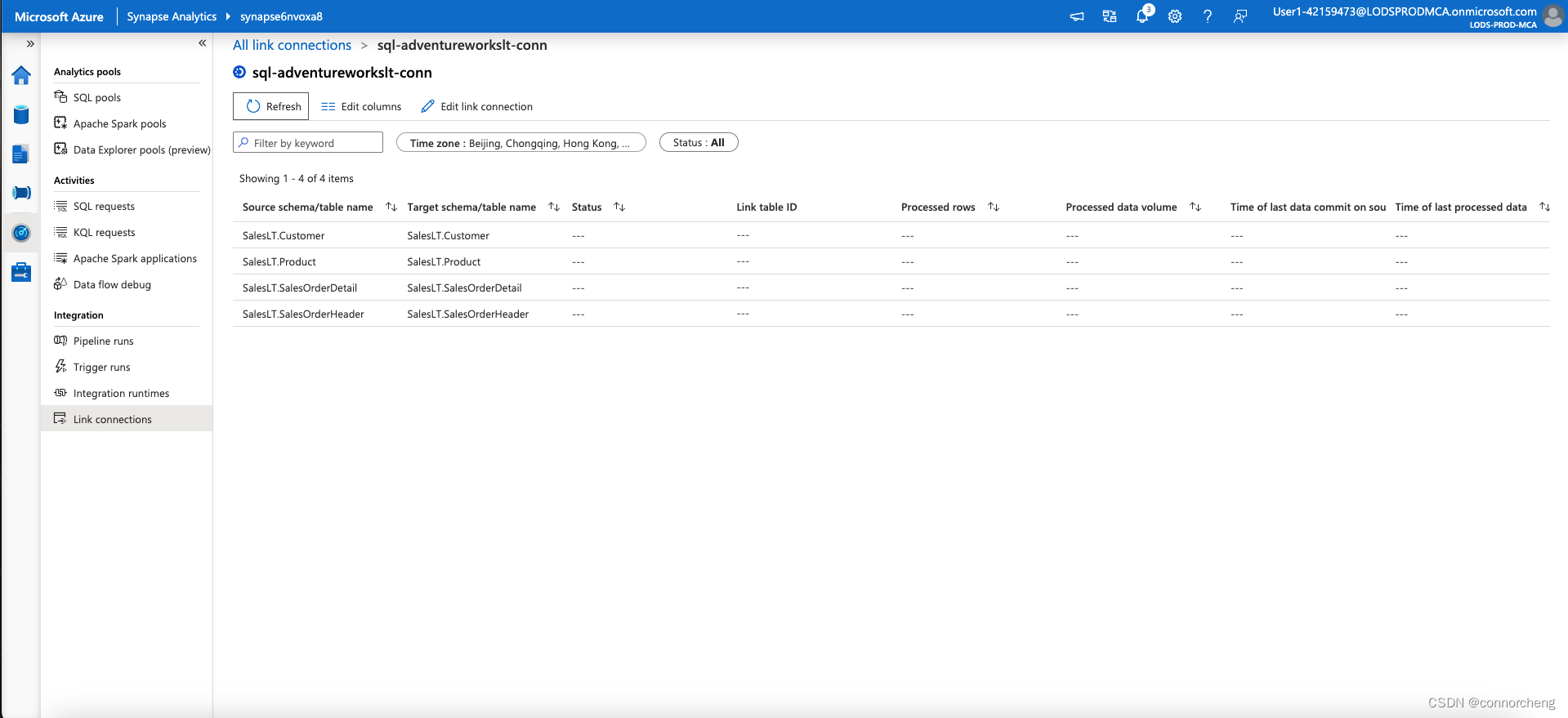Image resolution: width=1568 pixels, height=718 pixels.
Task: Click the link connection title icon
Action: (239, 72)
